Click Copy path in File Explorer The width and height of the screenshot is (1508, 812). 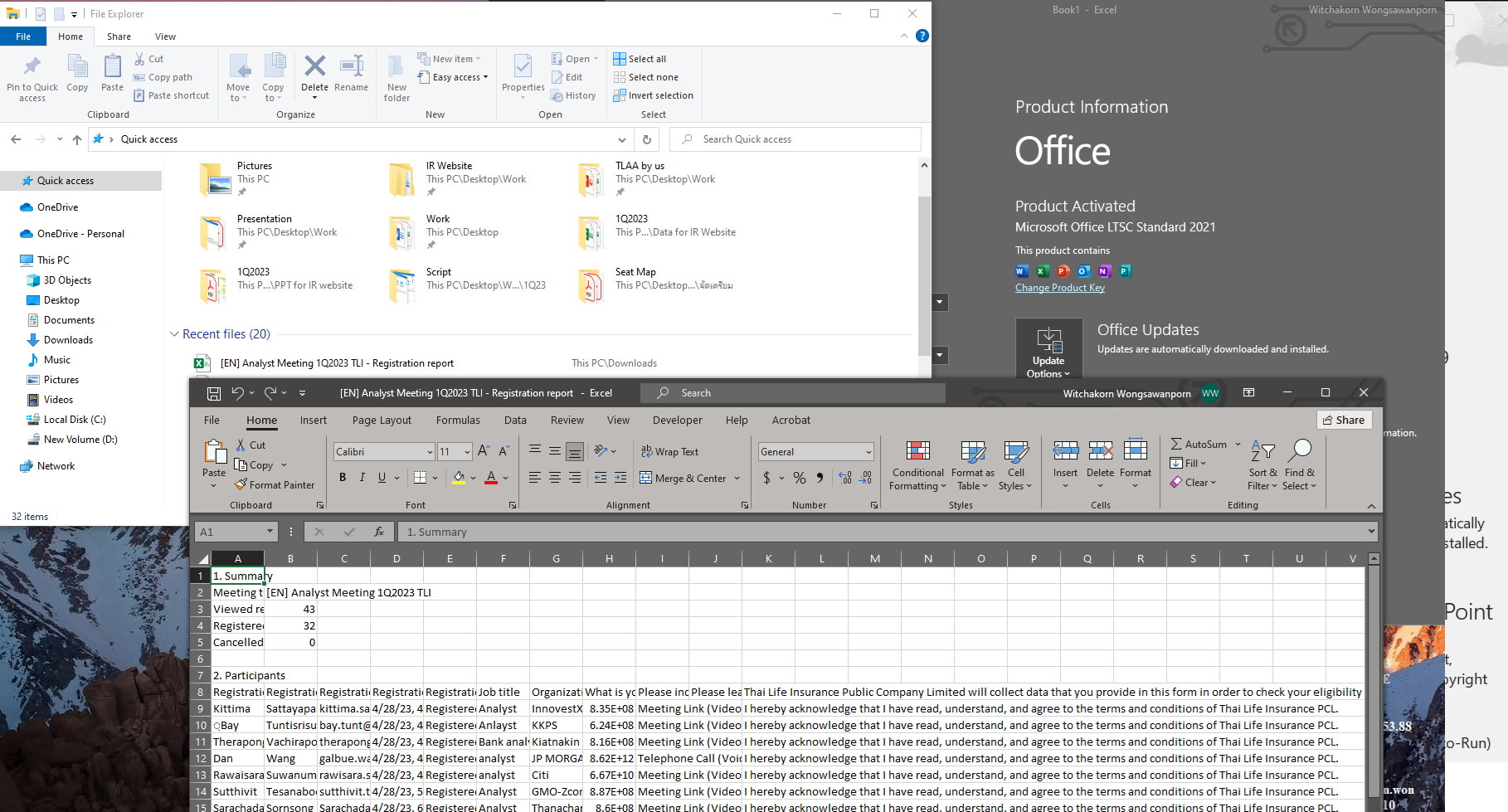[163, 77]
